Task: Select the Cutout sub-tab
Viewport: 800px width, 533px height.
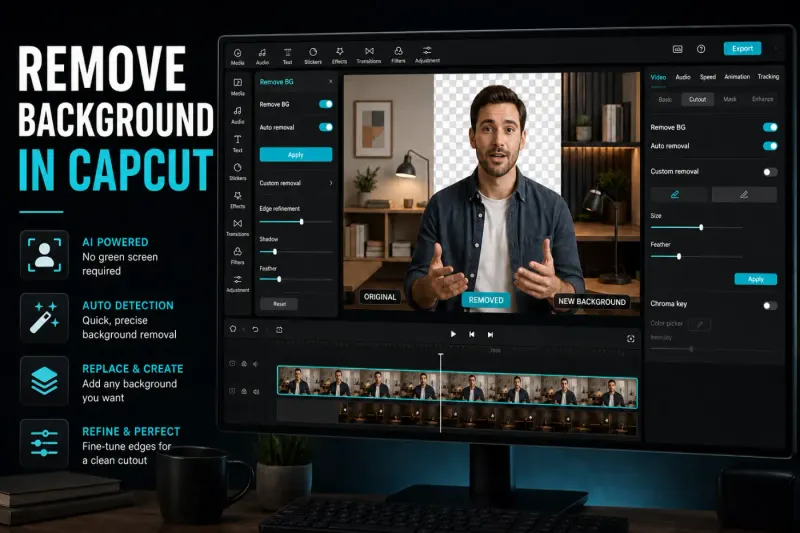Action: [x=697, y=99]
